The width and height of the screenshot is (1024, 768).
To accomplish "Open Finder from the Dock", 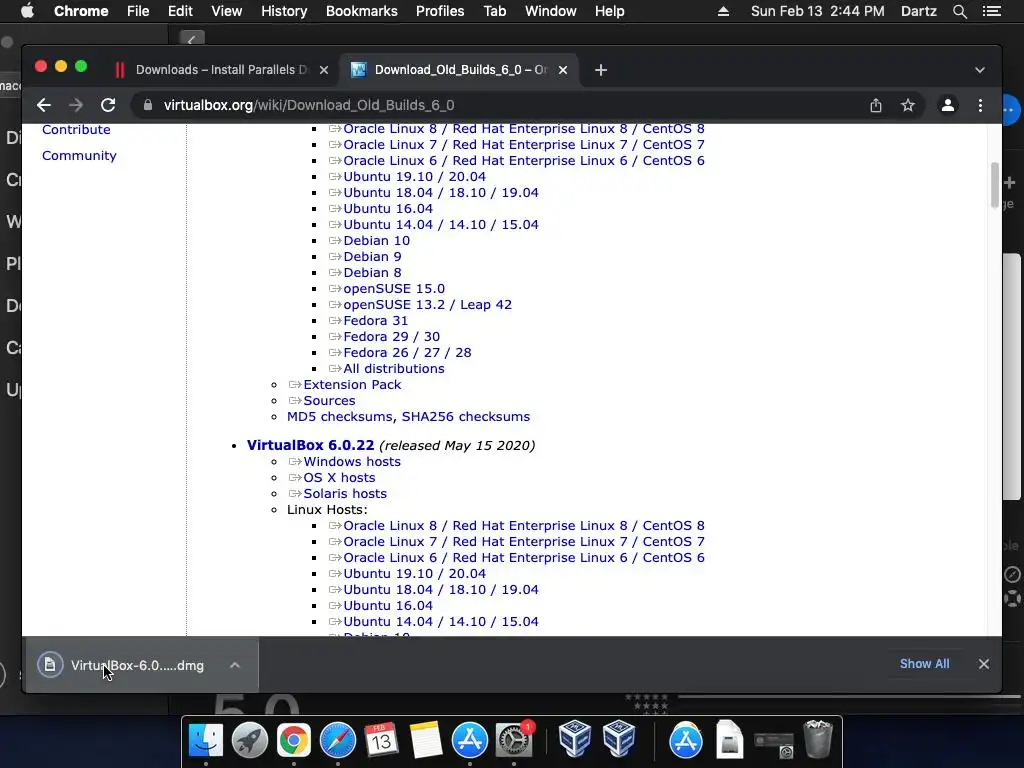I will click(205, 741).
